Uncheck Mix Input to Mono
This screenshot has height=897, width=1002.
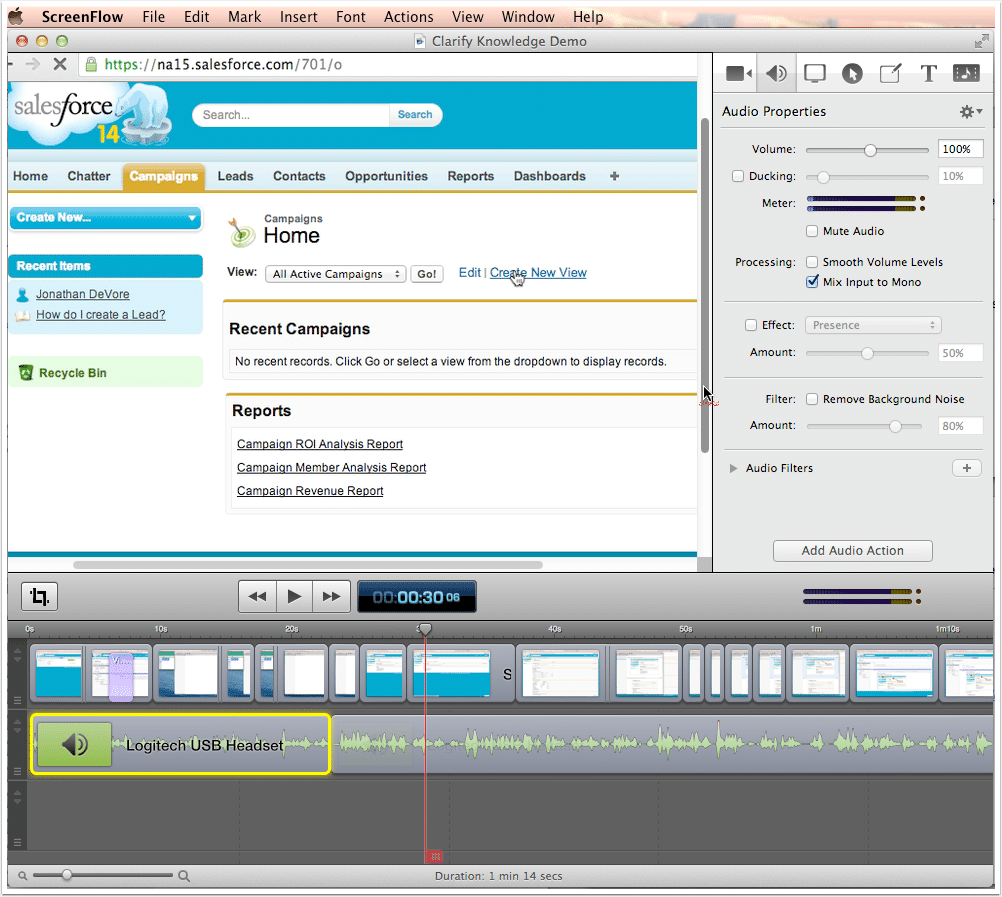coord(812,282)
